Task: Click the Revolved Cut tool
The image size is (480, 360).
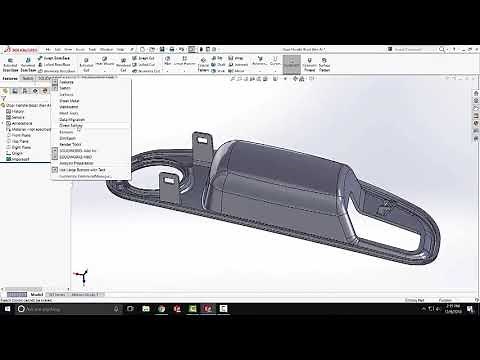Action: (123, 65)
